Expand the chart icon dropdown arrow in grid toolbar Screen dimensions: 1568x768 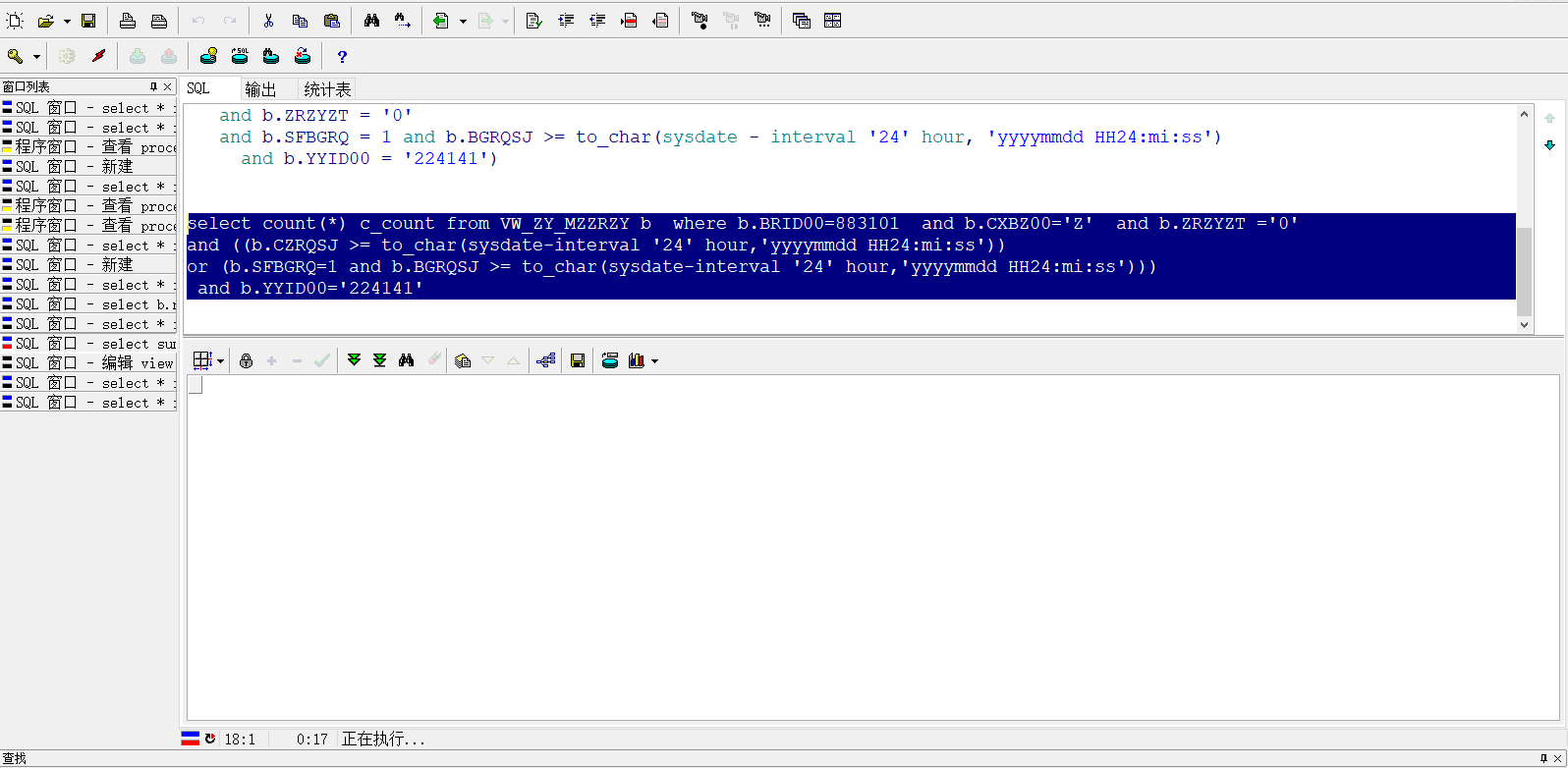[x=654, y=361]
